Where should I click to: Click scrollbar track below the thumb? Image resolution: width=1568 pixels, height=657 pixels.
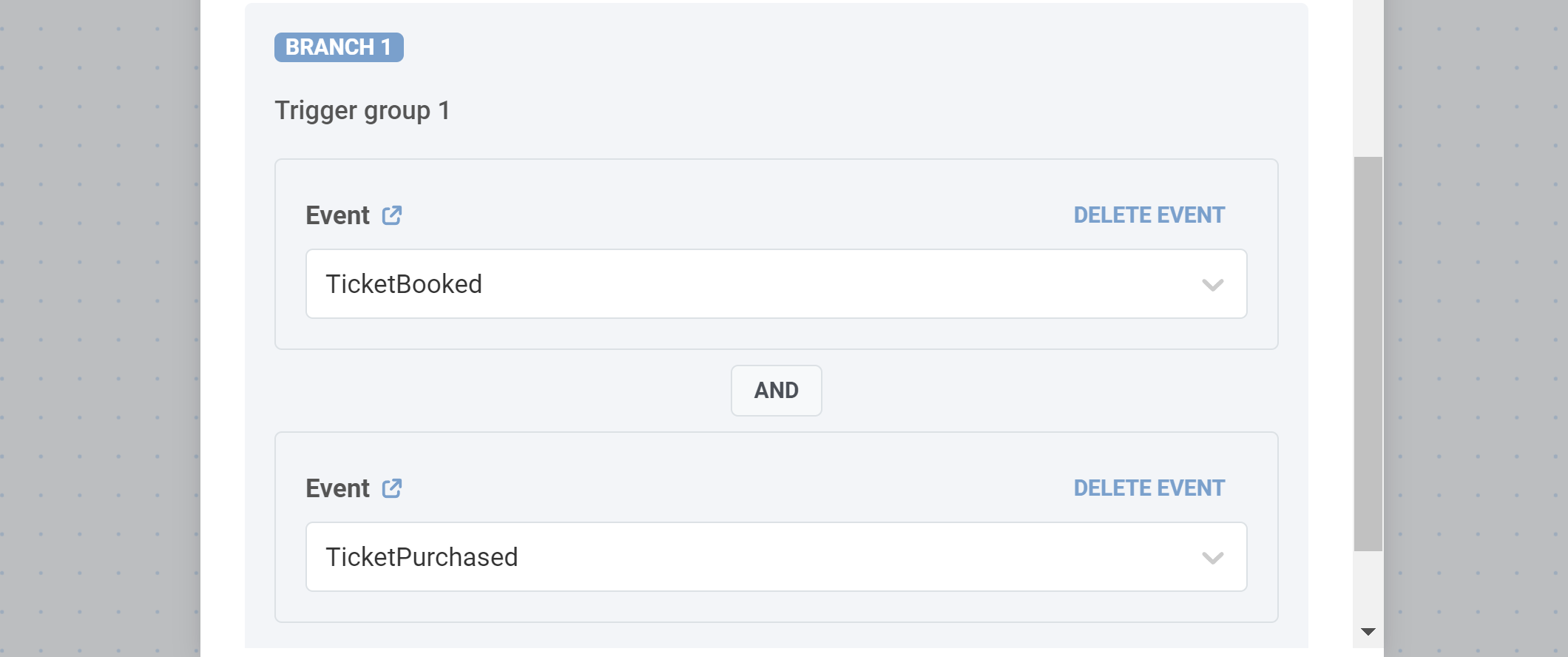click(x=1368, y=588)
